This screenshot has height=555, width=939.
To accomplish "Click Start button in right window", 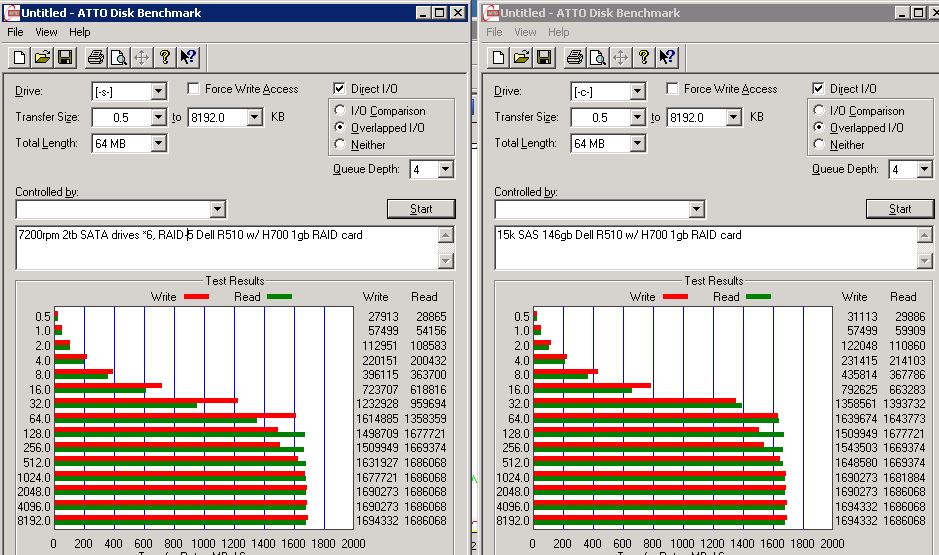I will [x=900, y=209].
